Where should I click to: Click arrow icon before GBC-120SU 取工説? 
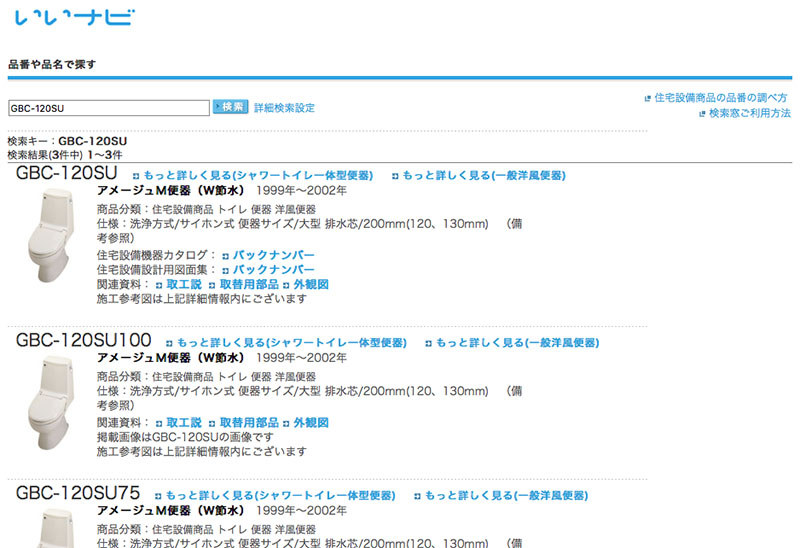[x=159, y=285]
